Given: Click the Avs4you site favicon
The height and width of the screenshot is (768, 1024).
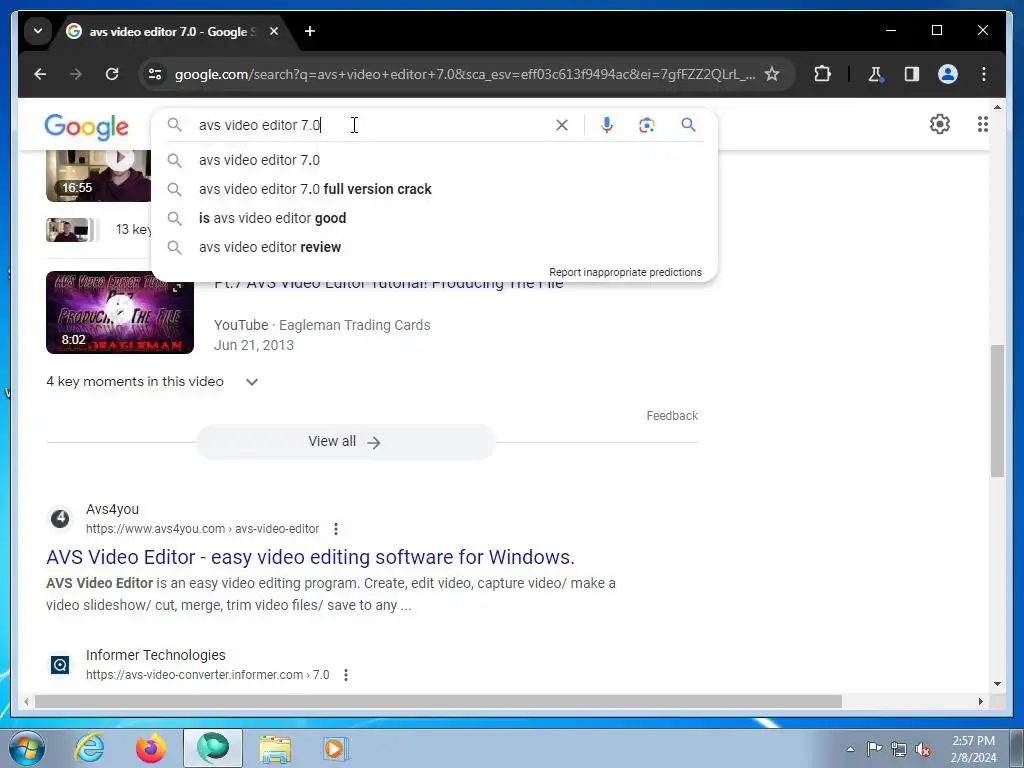Looking at the screenshot, I should (60, 519).
